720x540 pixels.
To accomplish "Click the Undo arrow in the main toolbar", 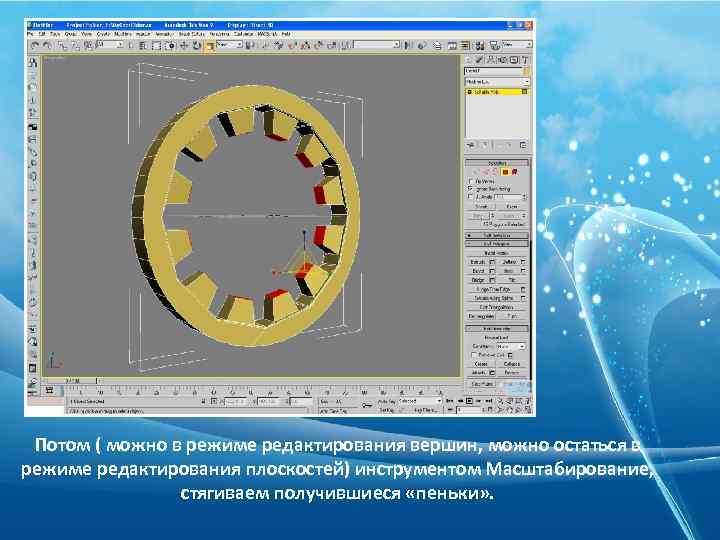I will [34, 45].
